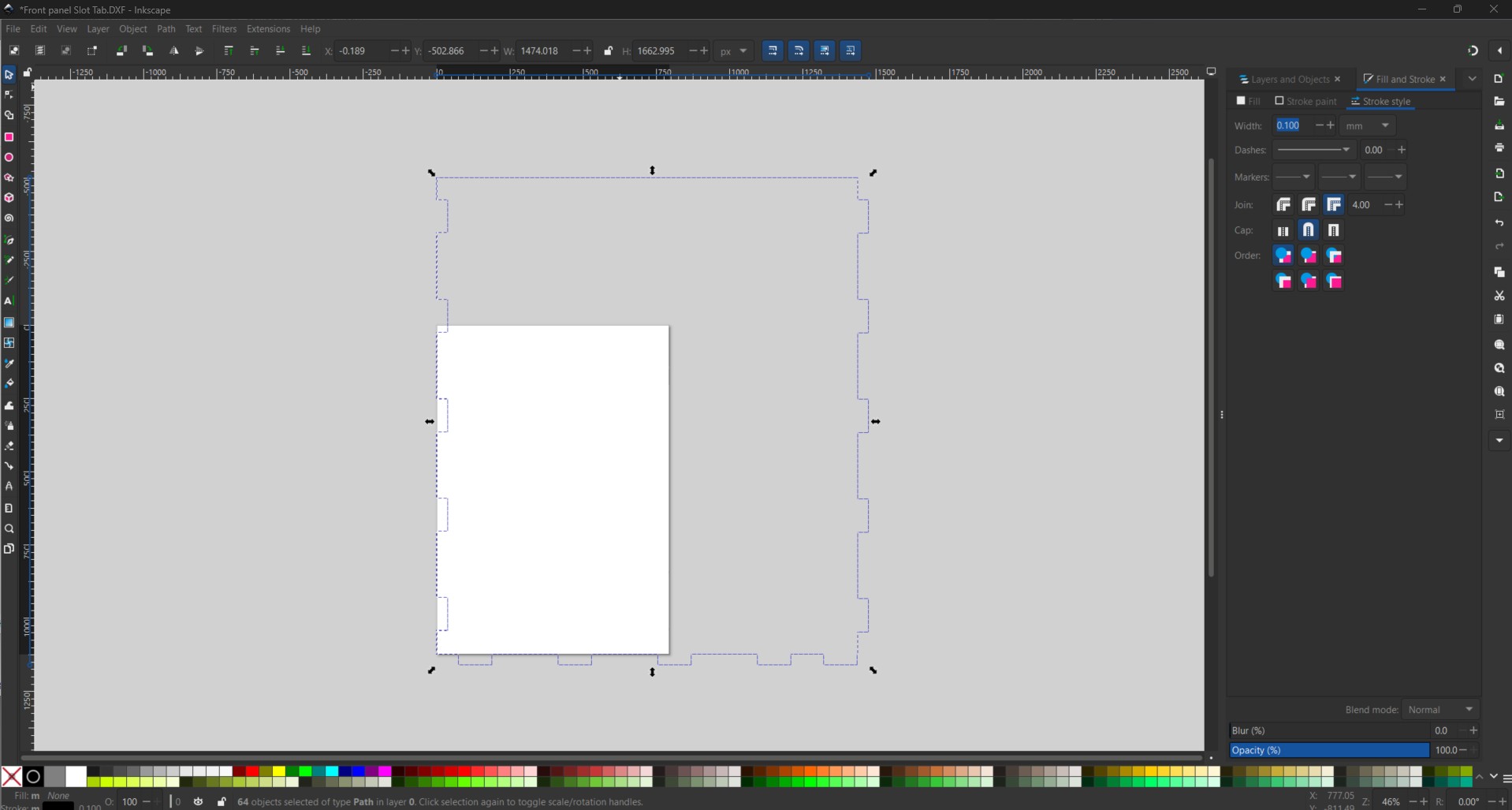This screenshot has width=1512, height=810.
Task: Choose the square cap option
Action: pos(1334,230)
